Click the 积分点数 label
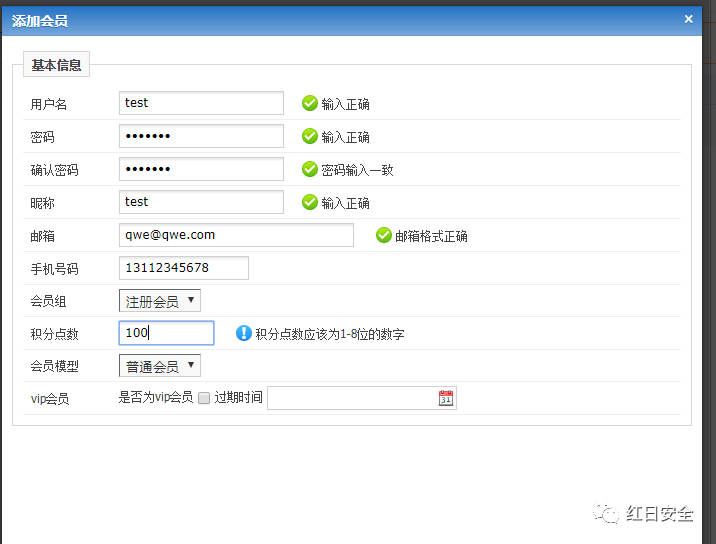The height and width of the screenshot is (544, 716). click(x=54, y=334)
